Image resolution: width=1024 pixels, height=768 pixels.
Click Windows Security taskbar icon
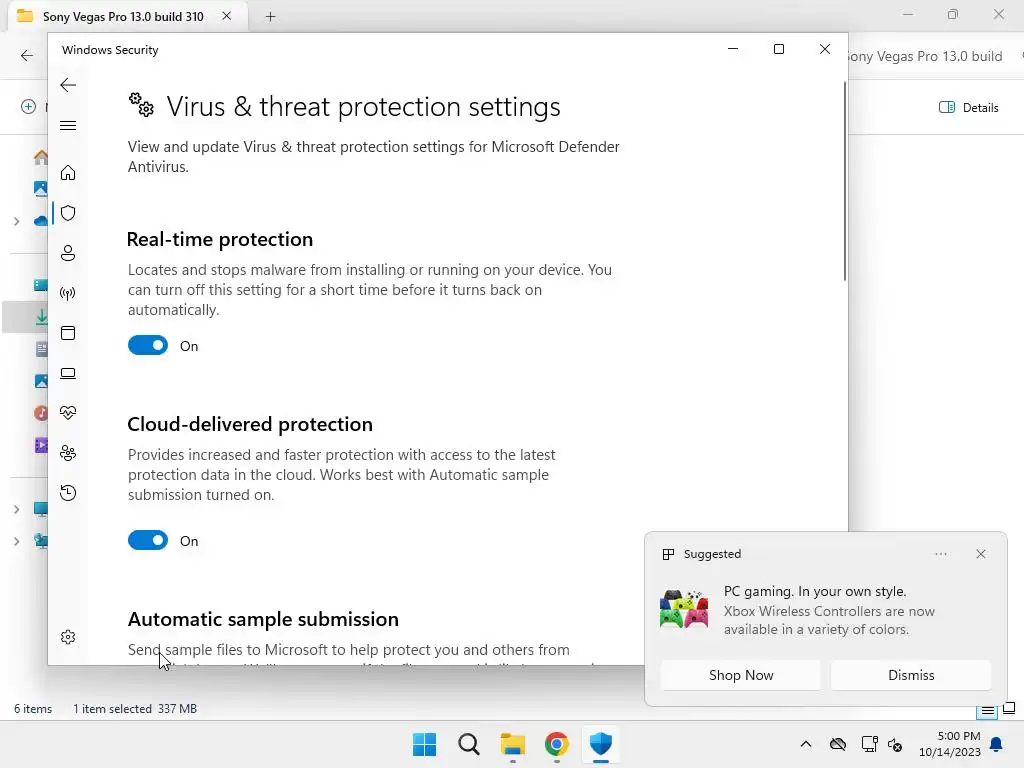[x=600, y=744]
